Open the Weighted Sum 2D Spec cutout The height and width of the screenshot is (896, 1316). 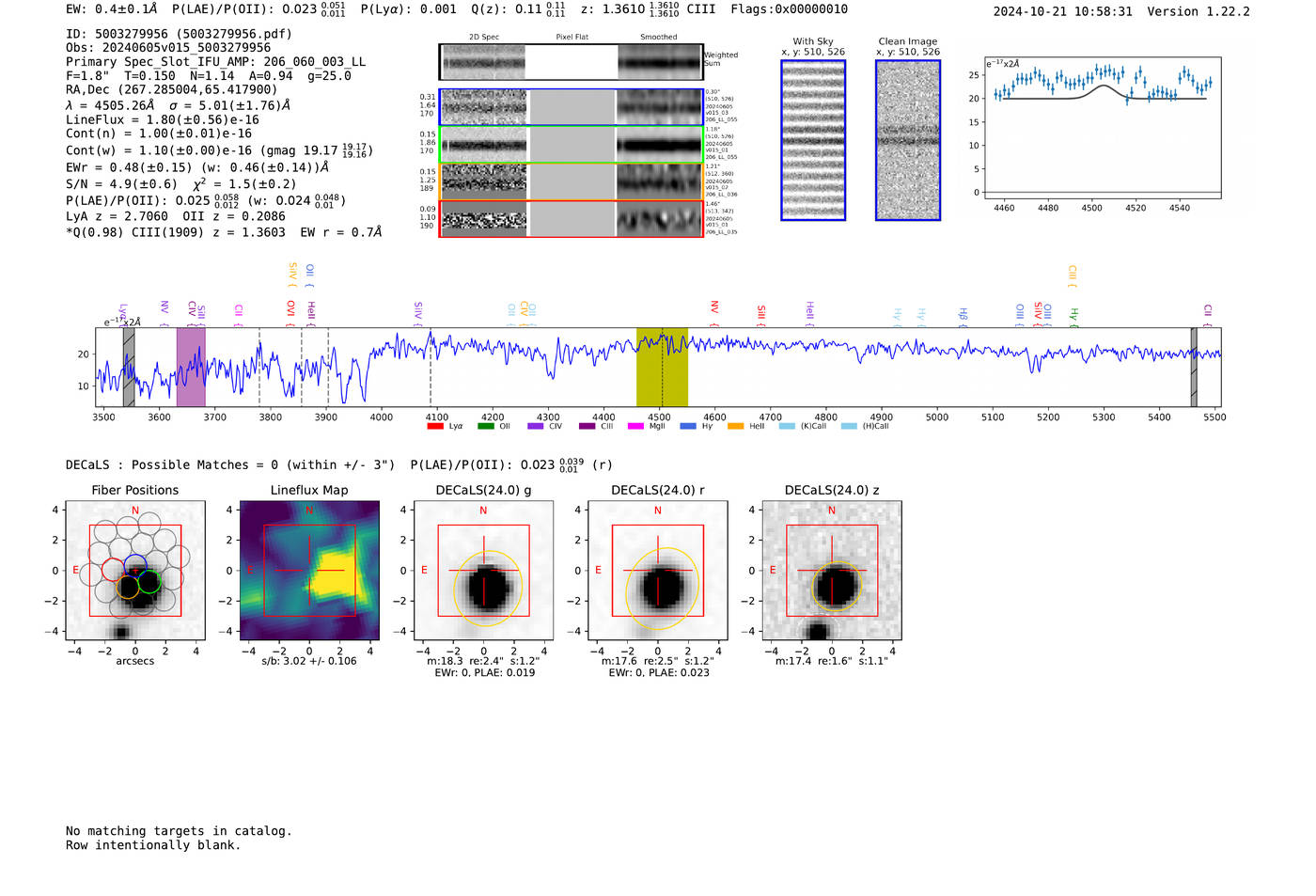tap(483, 62)
